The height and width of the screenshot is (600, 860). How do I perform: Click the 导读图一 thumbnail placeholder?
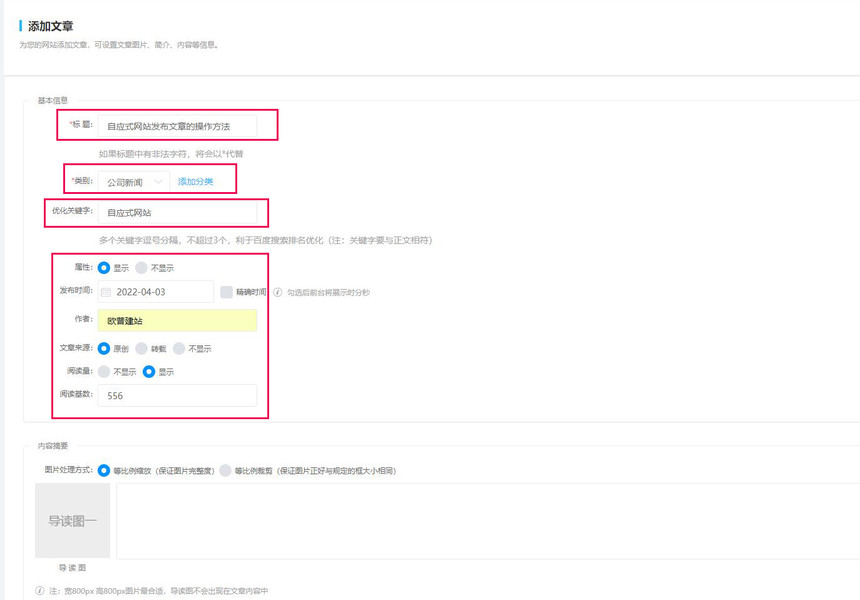click(x=72, y=520)
